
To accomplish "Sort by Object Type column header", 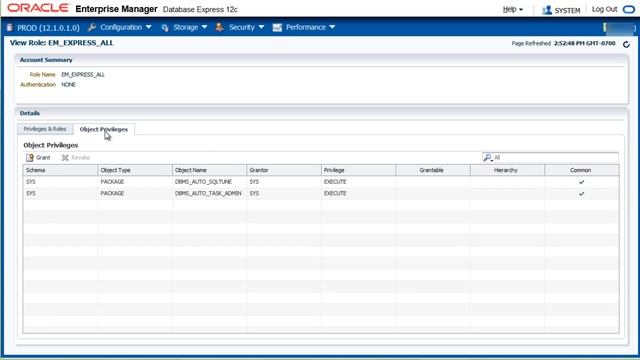I will (135, 170).
